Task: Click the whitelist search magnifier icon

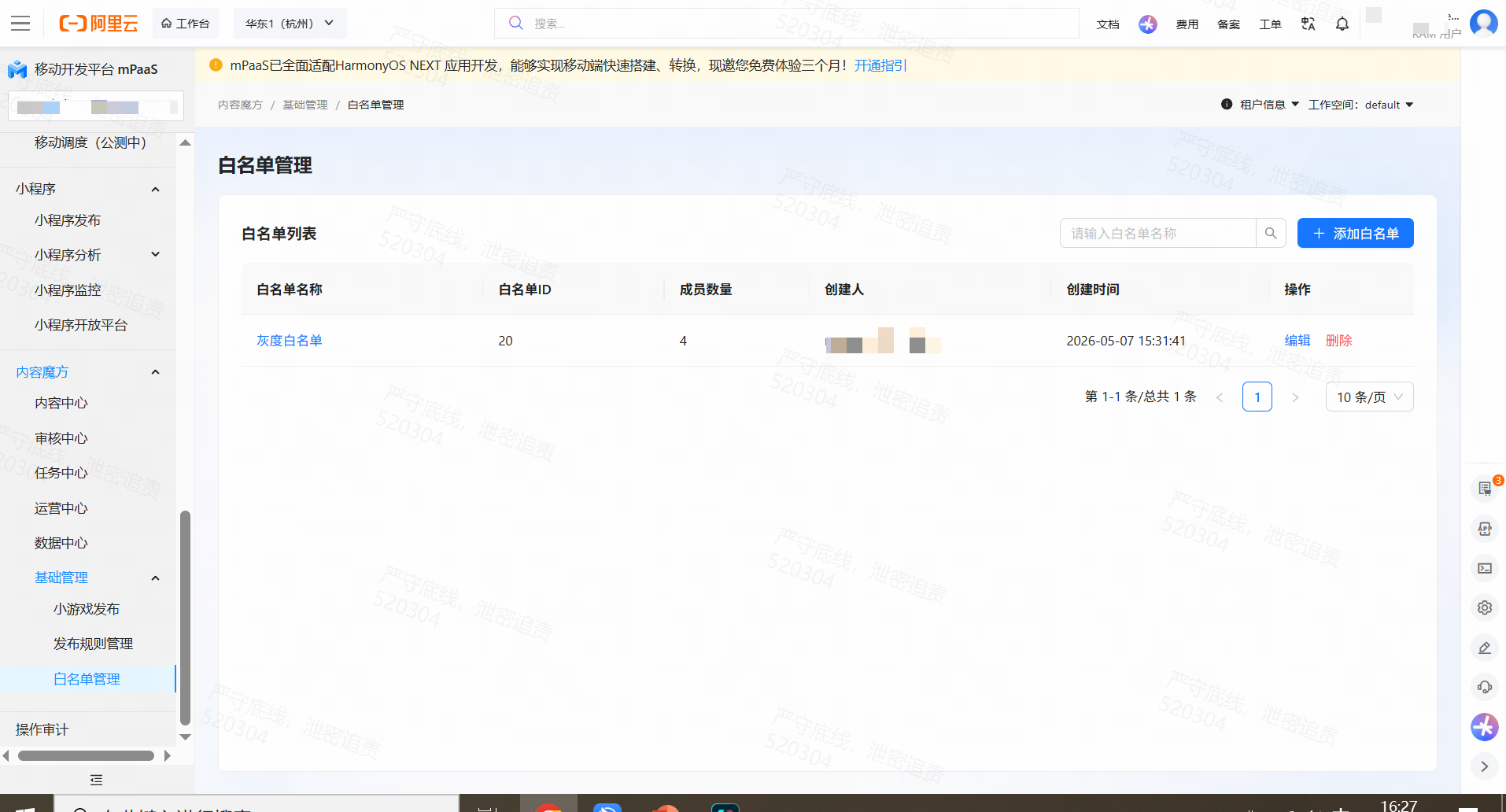Action: click(x=1271, y=233)
